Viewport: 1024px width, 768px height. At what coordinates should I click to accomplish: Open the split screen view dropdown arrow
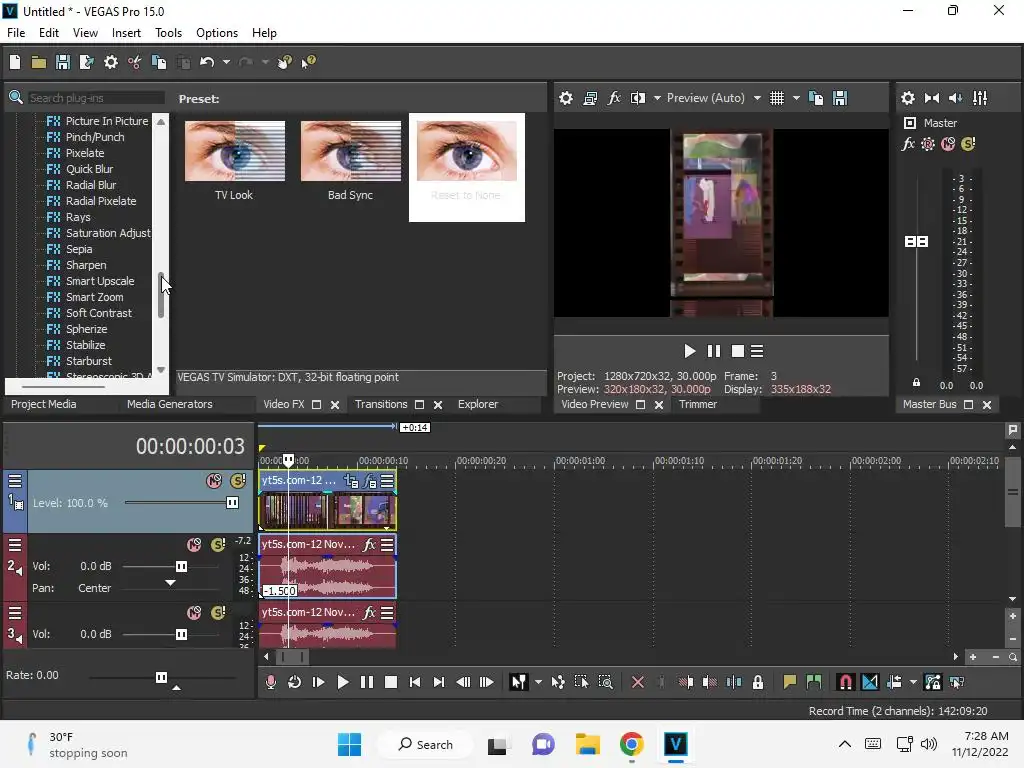point(657,98)
